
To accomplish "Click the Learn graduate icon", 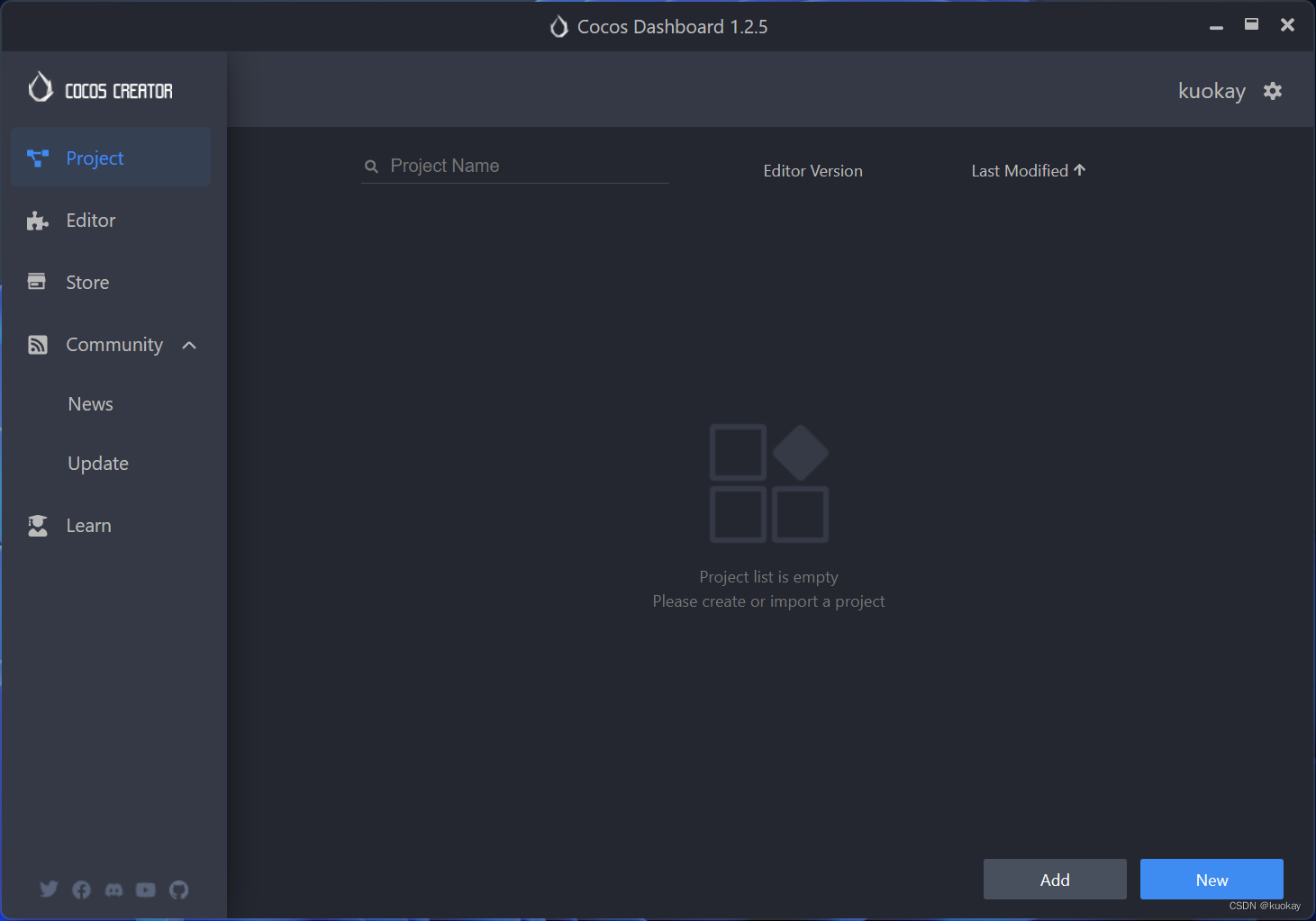I will point(38,526).
